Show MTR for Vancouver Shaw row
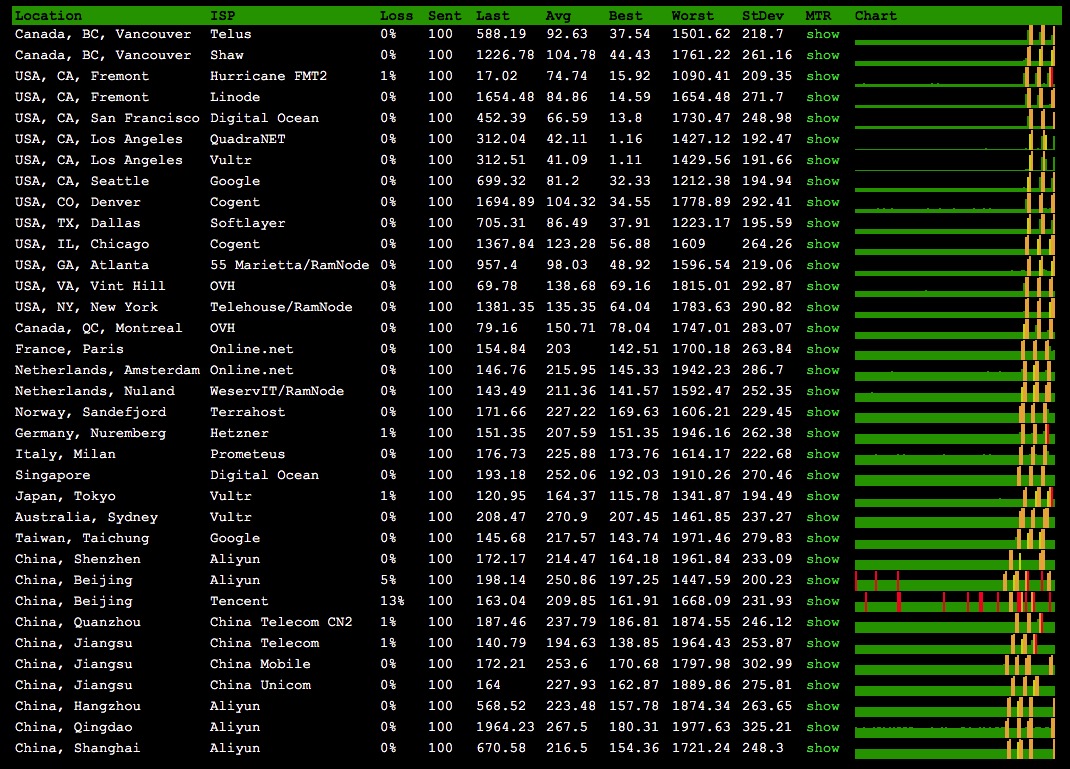The height and width of the screenshot is (769, 1070). coord(823,55)
